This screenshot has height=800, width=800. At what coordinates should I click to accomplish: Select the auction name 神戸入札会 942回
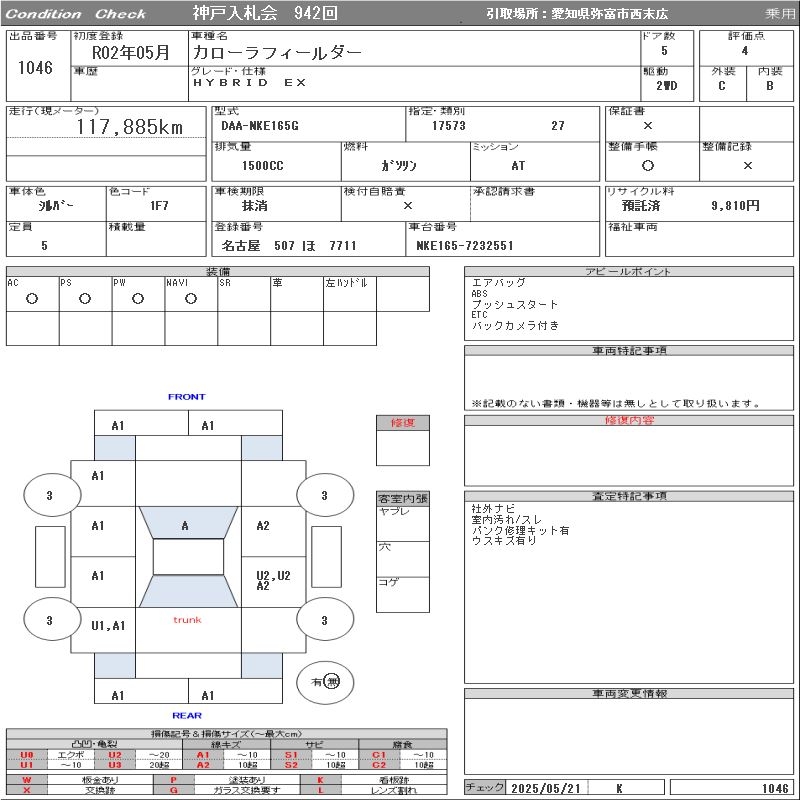(265, 13)
